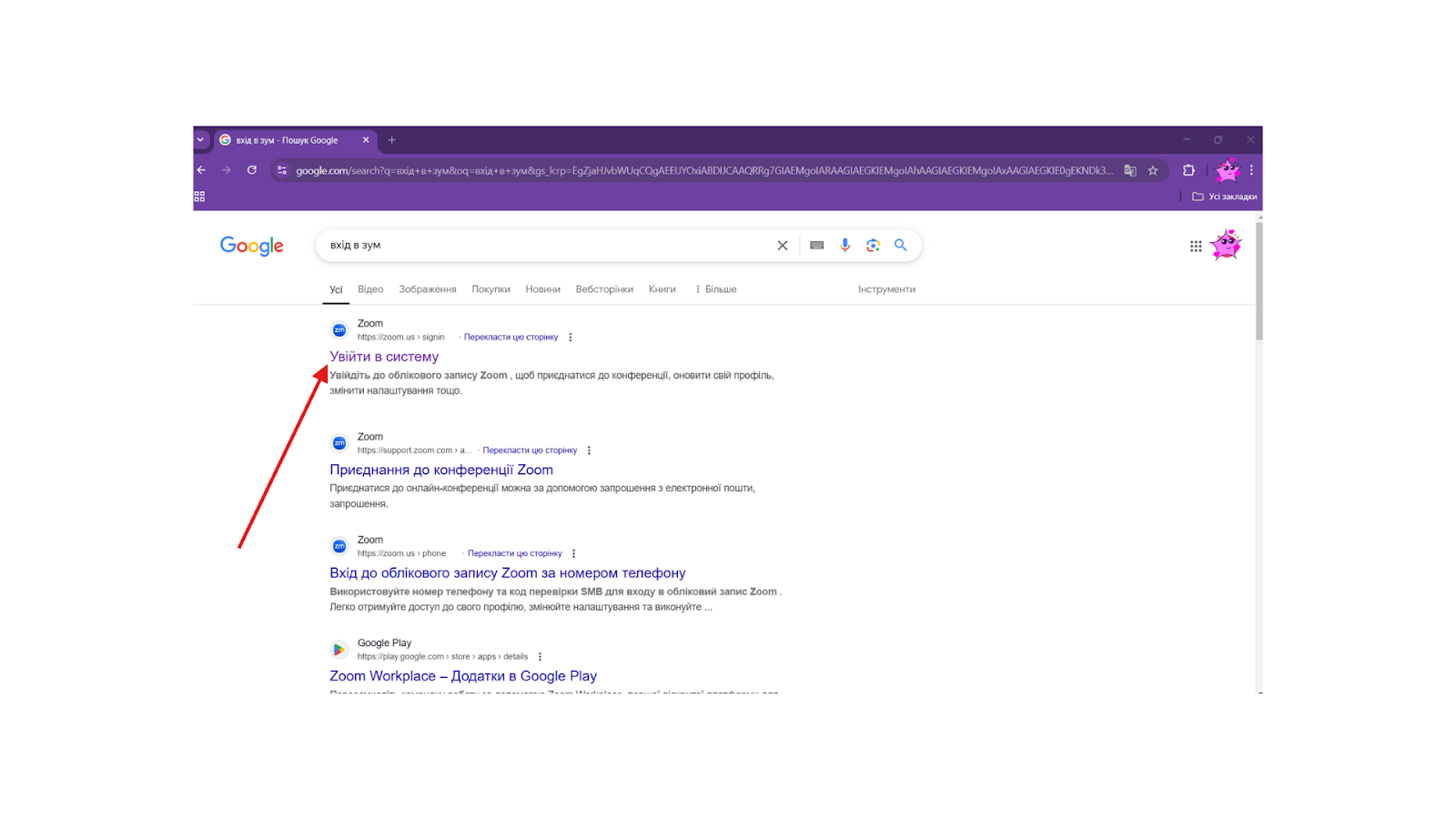Open the Google apps grid

click(1196, 247)
